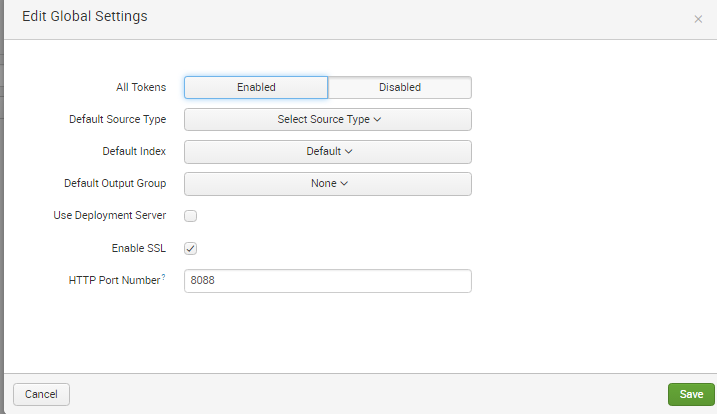Set All Tokens to Enabled
The width and height of the screenshot is (717, 414).
coord(256,88)
